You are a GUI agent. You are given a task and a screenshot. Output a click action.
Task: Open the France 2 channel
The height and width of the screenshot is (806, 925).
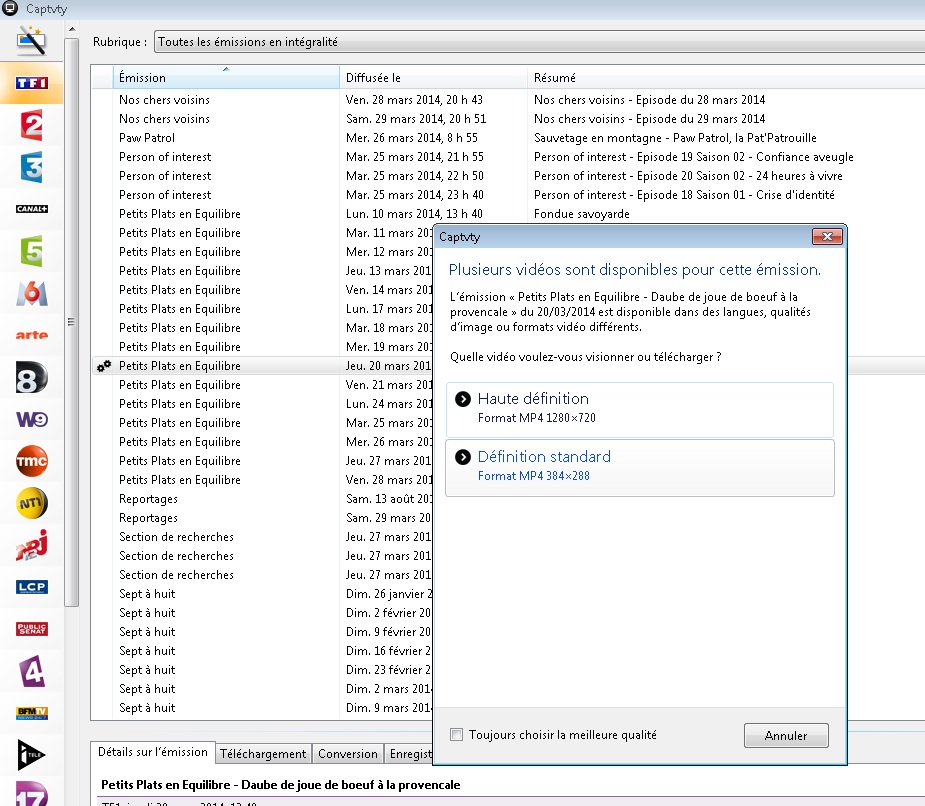[x=32, y=126]
